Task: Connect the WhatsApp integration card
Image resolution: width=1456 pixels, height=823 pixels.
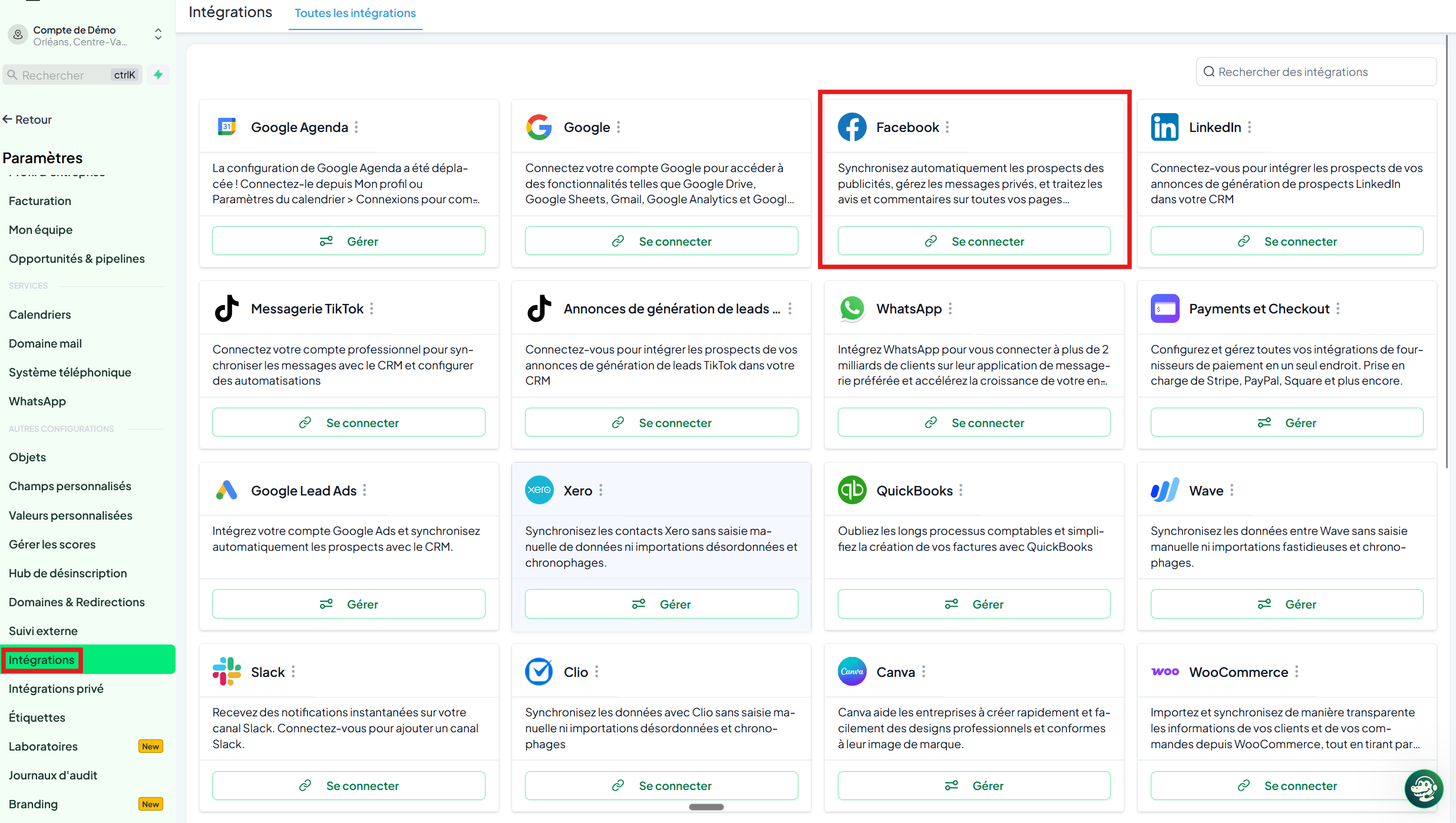Action: point(974,422)
